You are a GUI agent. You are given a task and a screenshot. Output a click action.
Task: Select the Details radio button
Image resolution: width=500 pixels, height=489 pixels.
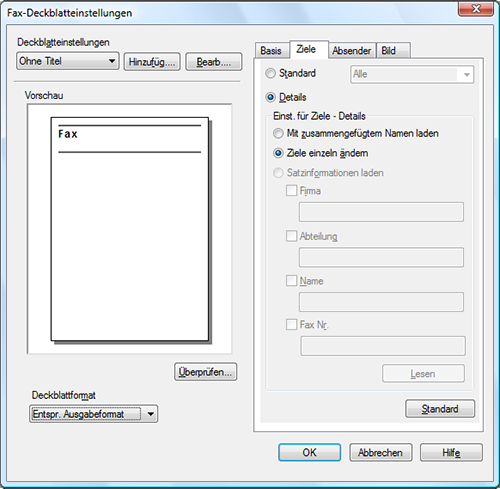(x=270, y=97)
